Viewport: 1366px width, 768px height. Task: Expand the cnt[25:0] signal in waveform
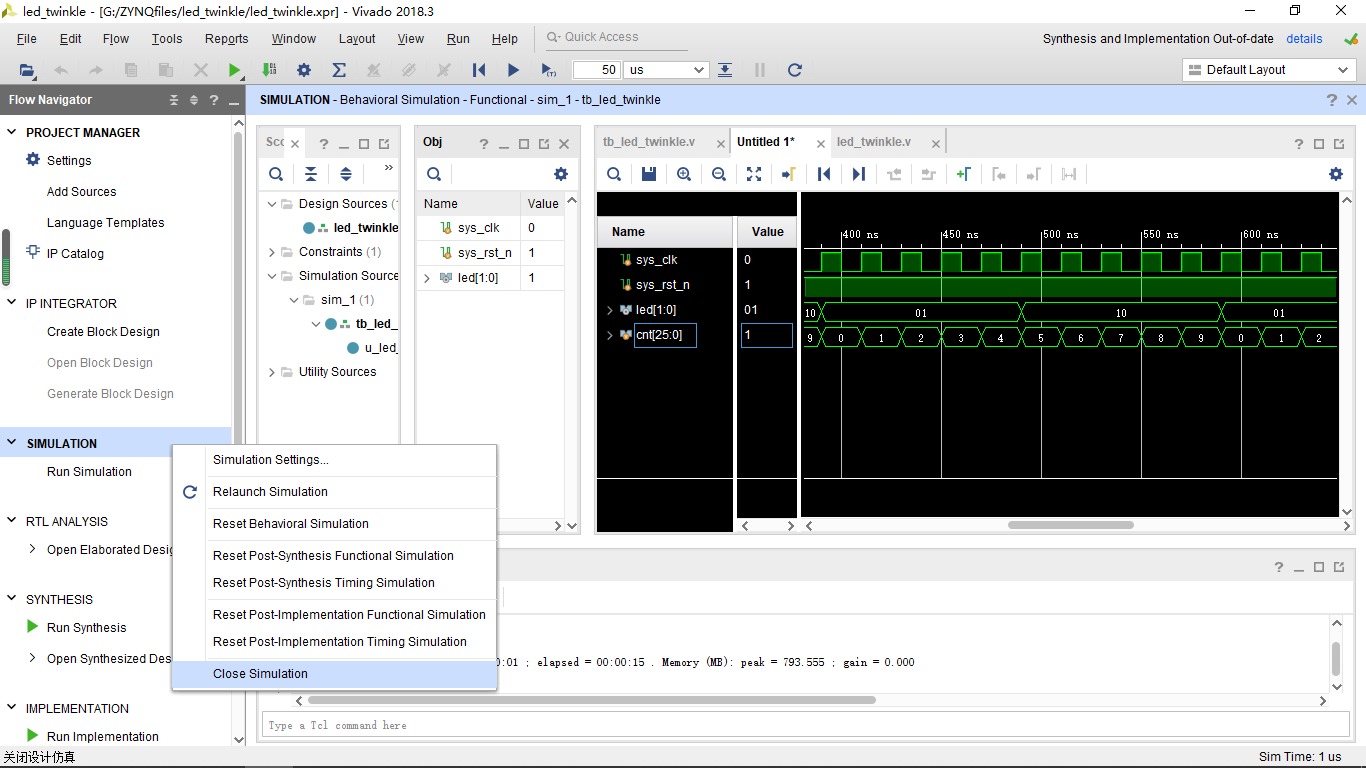(x=610, y=335)
